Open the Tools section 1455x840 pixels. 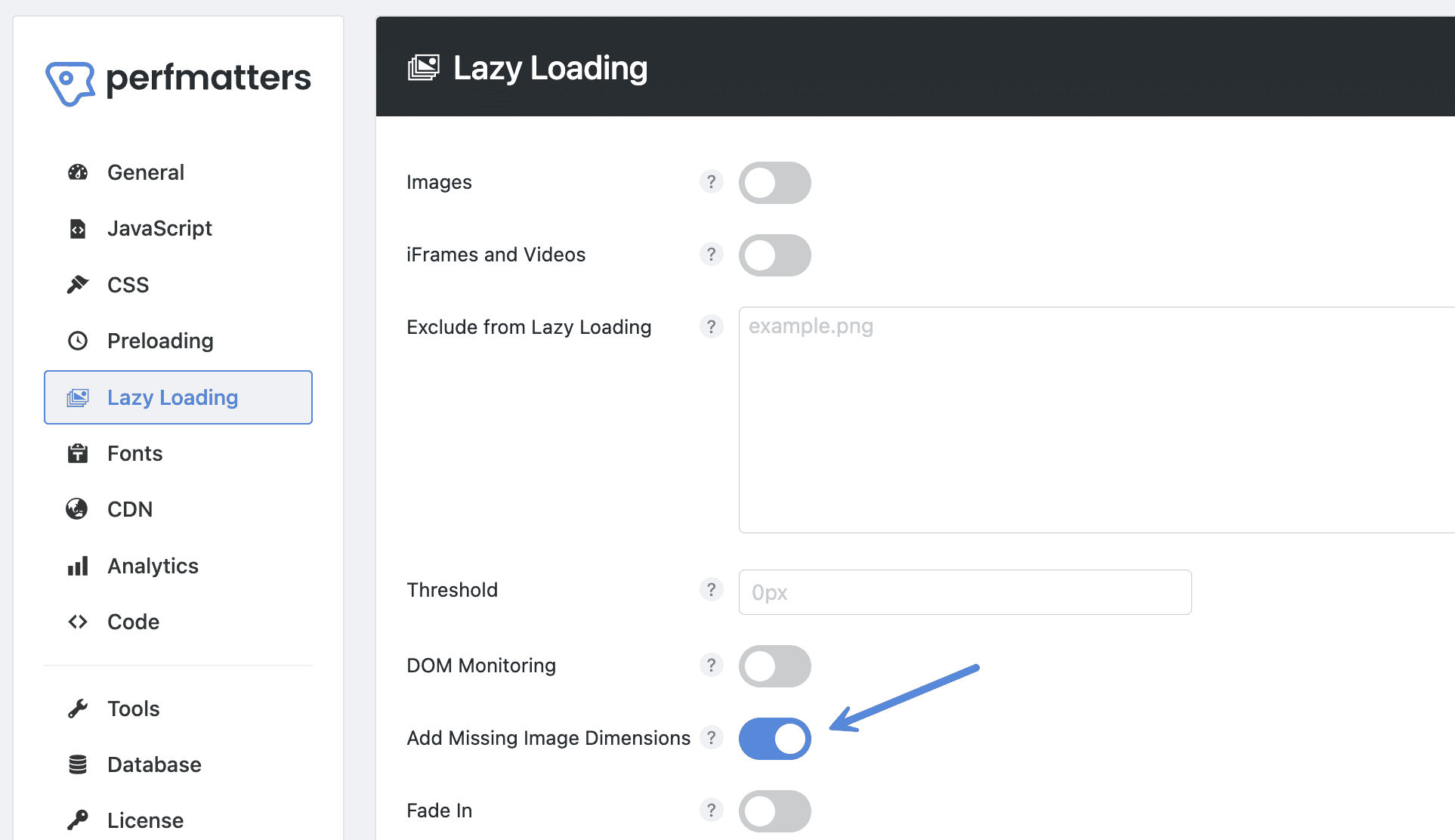tap(133, 709)
